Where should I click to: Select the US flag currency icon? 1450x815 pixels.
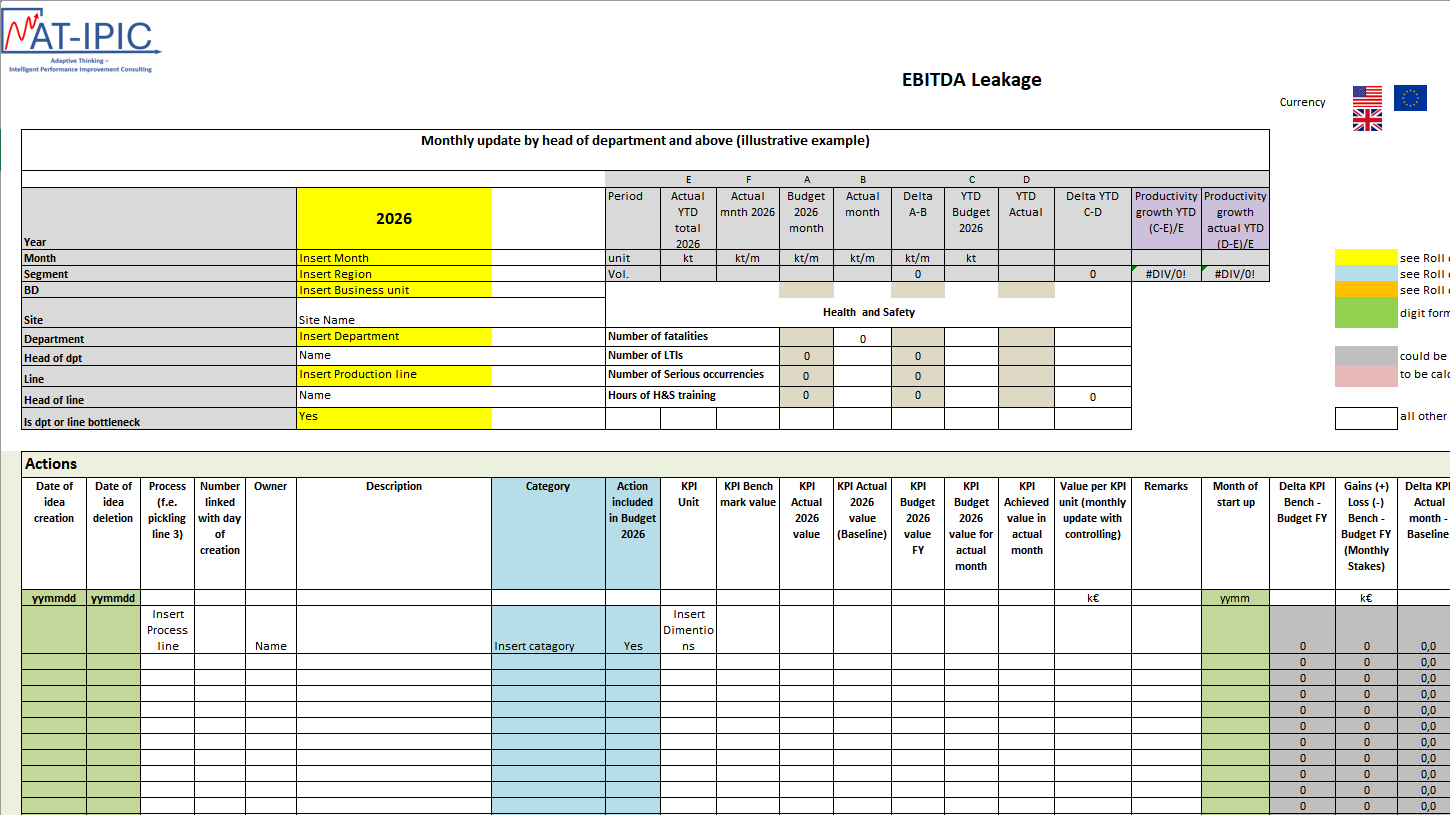(x=1367, y=97)
